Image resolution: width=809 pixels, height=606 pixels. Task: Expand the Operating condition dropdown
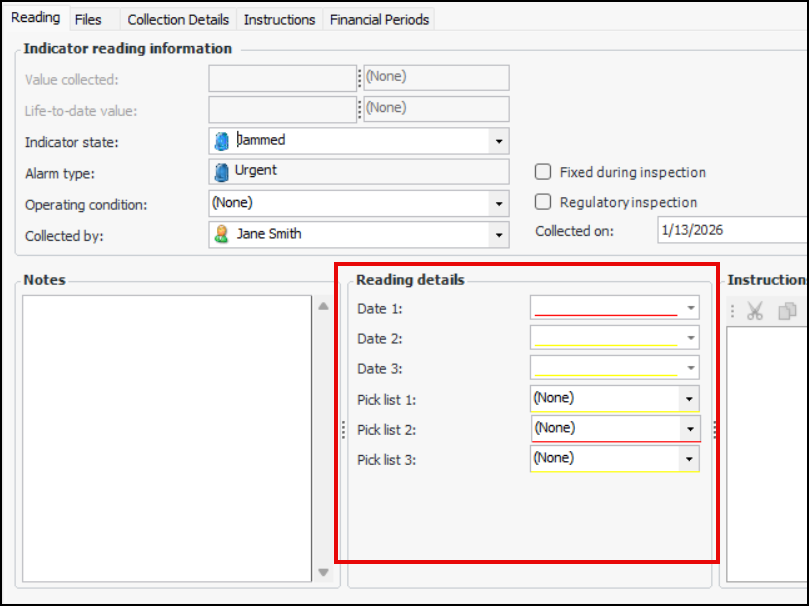click(499, 203)
